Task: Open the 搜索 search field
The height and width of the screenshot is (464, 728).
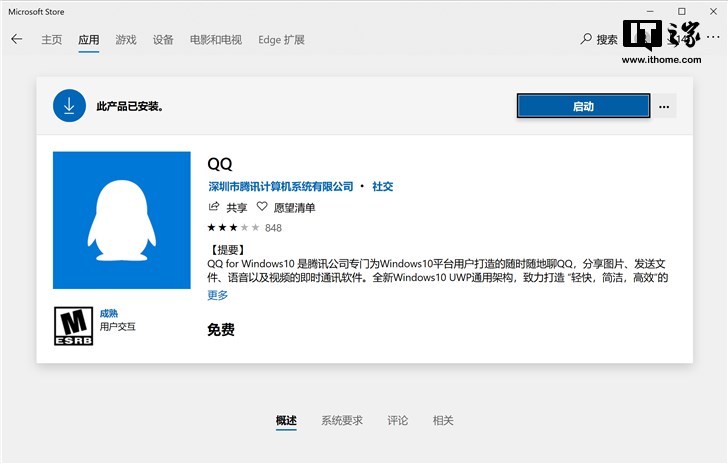Action: pyautogui.click(x=607, y=39)
